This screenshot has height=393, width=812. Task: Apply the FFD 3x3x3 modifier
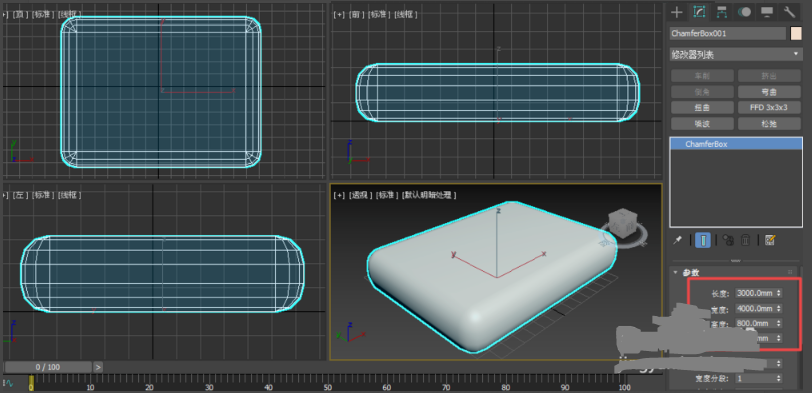pyautogui.click(x=769, y=108)
